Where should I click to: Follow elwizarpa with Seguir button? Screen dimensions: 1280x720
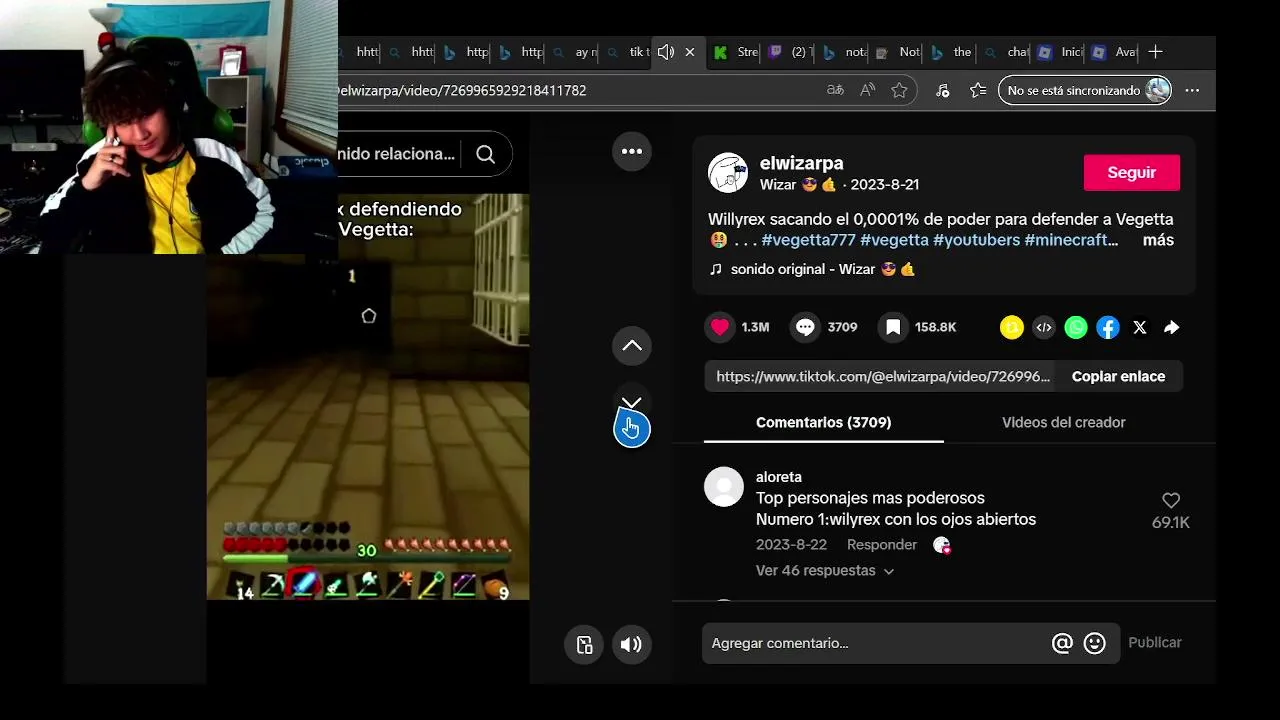click(1132, 173)
